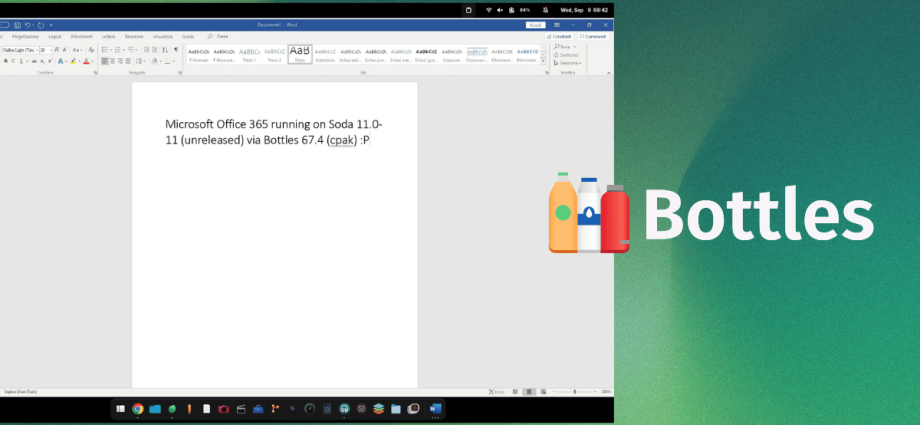920x425 pixels.
Task: Switch to the Lettere tab
Action: click(x=109, y=36)
